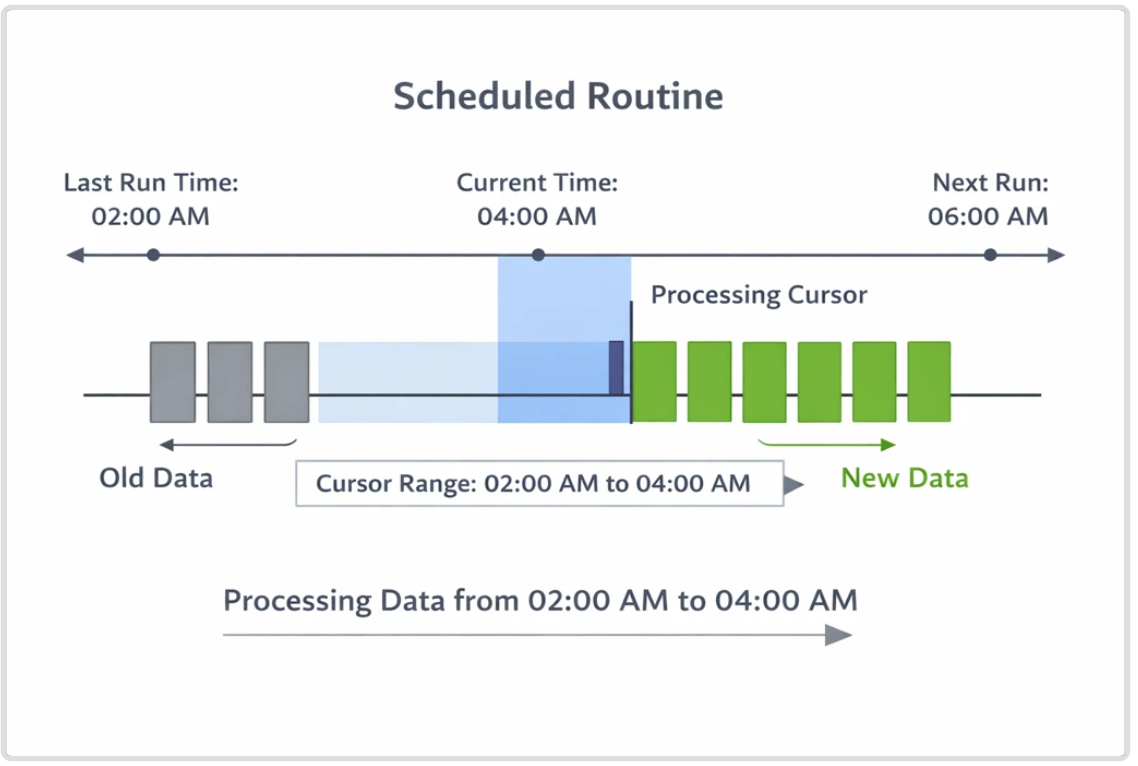This screenshot has height=766, width=1138.
Task: Click the Processing Cursor label
Action: pyautogui.click(x=759, y=295)
